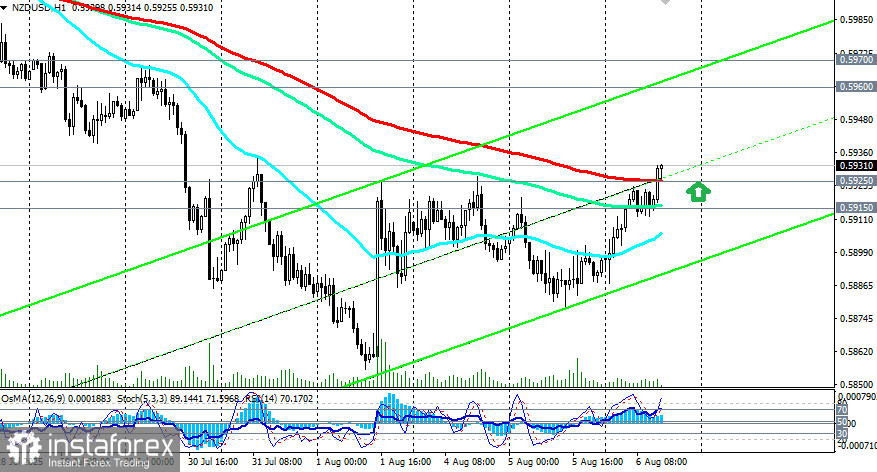Click the 30 level label on the indicator scale

click(x=842, y=434)
